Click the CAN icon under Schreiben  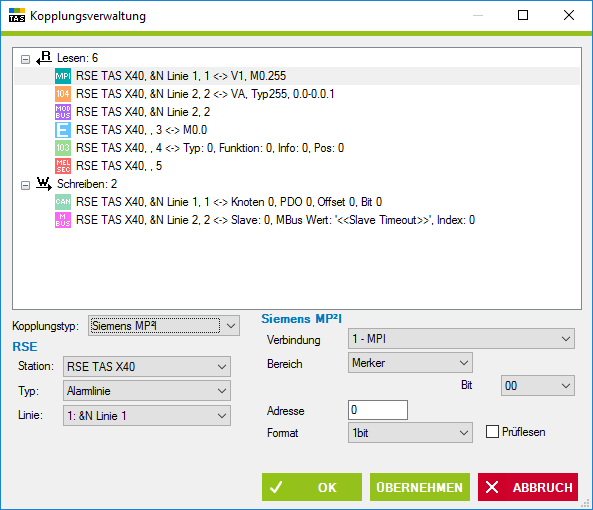click(63, 202)
